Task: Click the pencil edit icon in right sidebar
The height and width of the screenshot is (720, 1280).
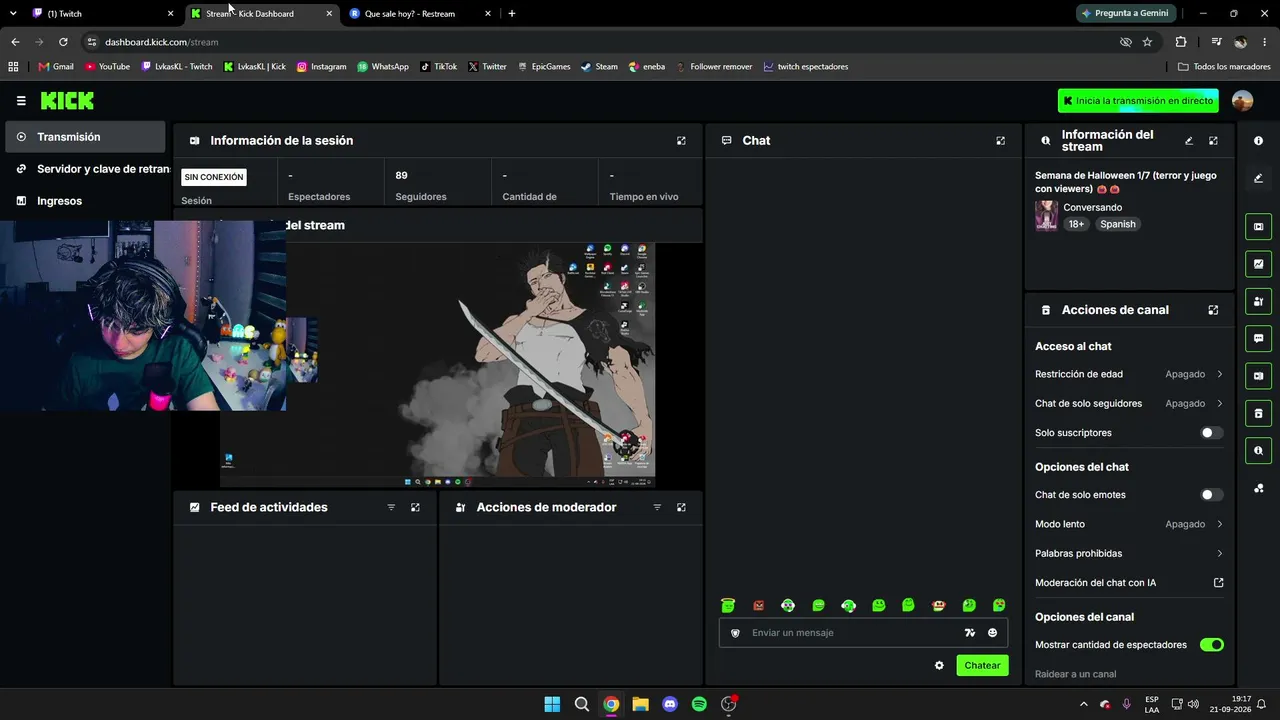Action: coord(1258,179)
